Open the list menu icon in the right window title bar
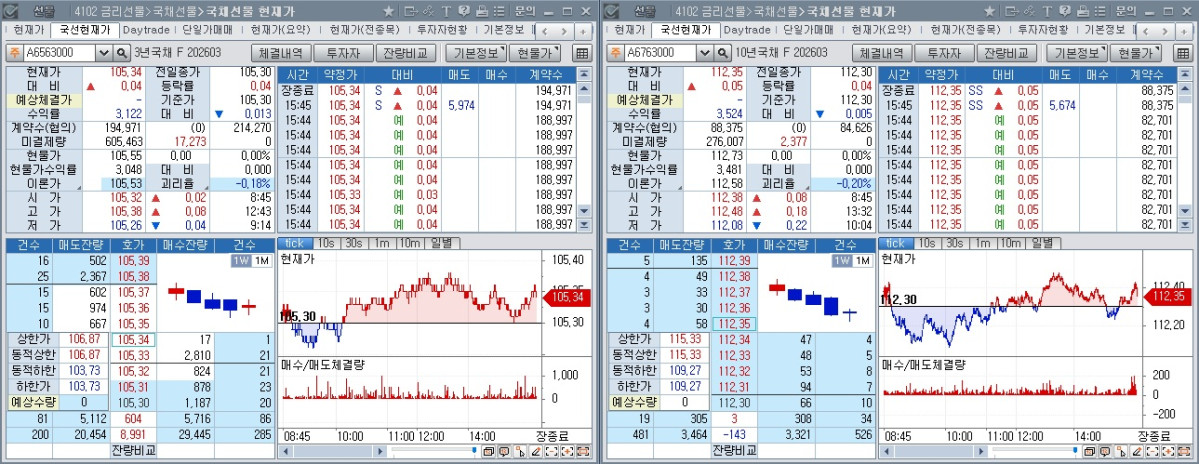1199x464 pixels. [x=1100, y=11]
